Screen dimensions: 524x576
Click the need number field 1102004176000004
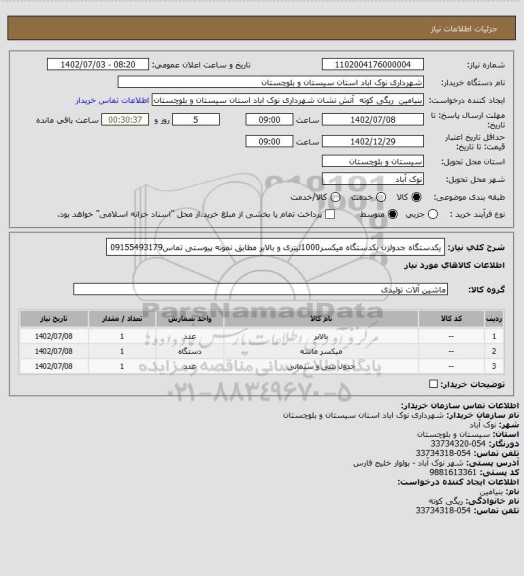(373, 64)
